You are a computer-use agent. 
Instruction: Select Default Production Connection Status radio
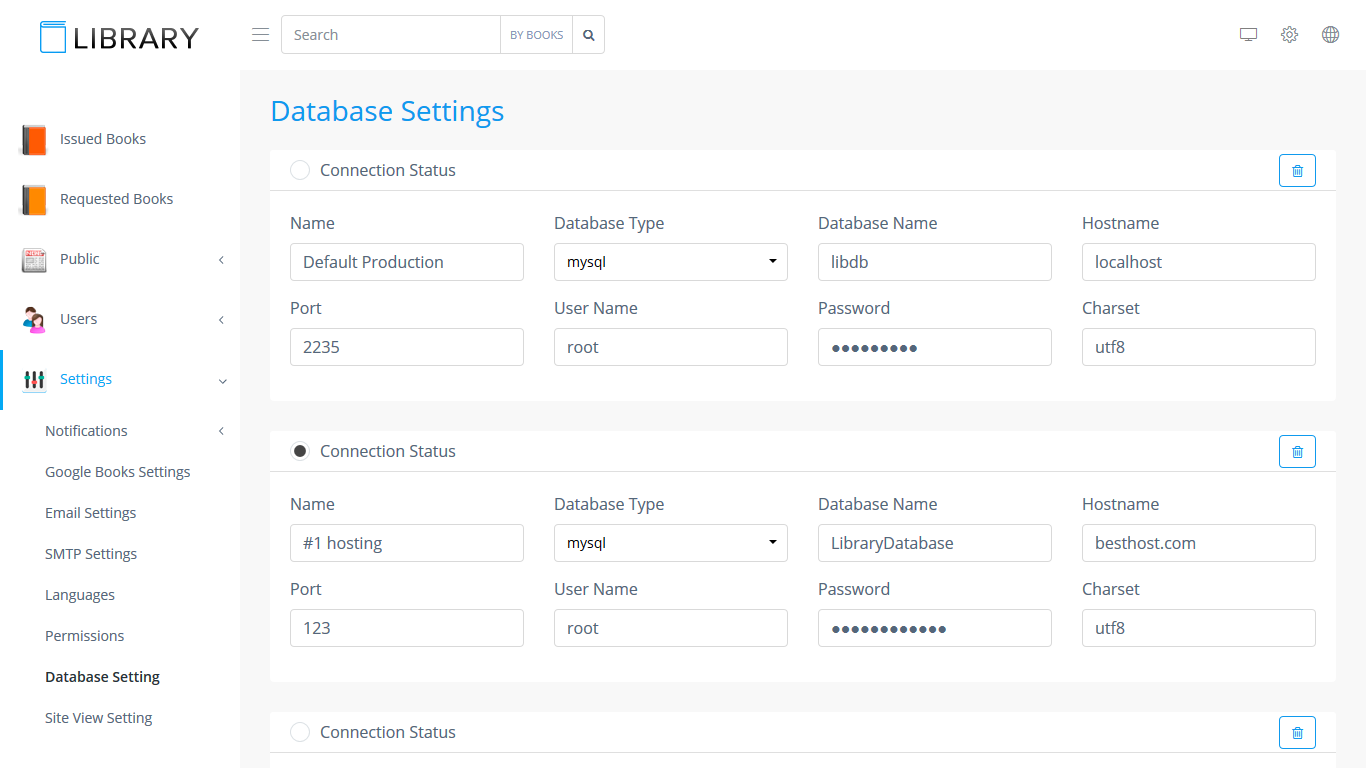tap(300, 170)
